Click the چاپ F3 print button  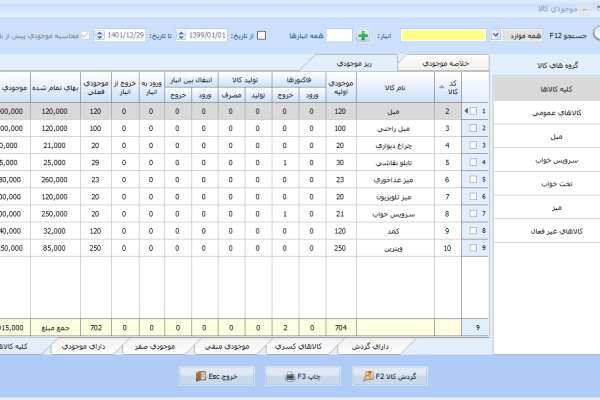pyautogui.click(x=303, y=376)
